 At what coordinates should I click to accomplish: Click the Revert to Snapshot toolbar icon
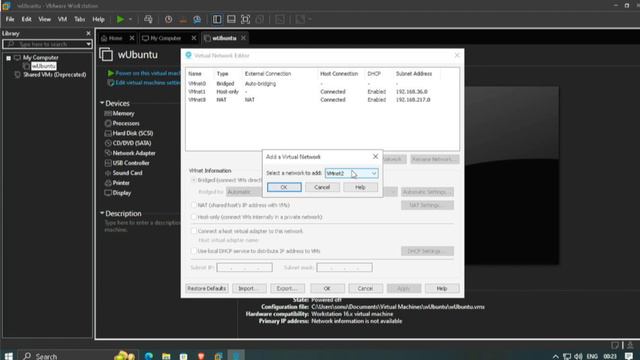[x=183, y=19]
